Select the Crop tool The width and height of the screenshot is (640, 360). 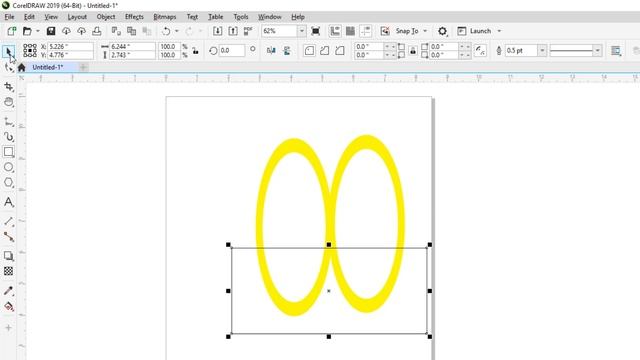tap(9, 87)
